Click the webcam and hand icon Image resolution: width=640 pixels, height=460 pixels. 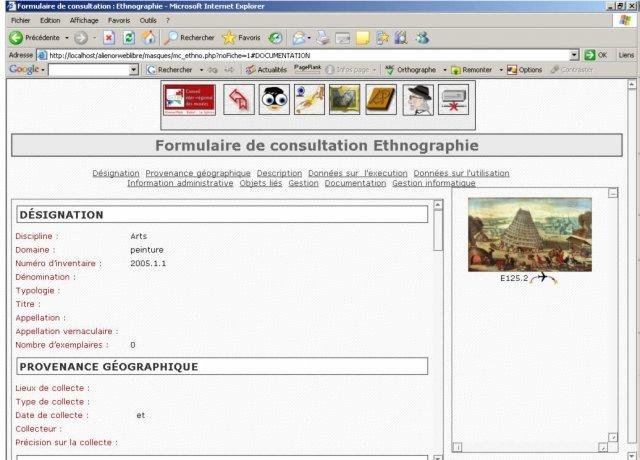[309, 100]
